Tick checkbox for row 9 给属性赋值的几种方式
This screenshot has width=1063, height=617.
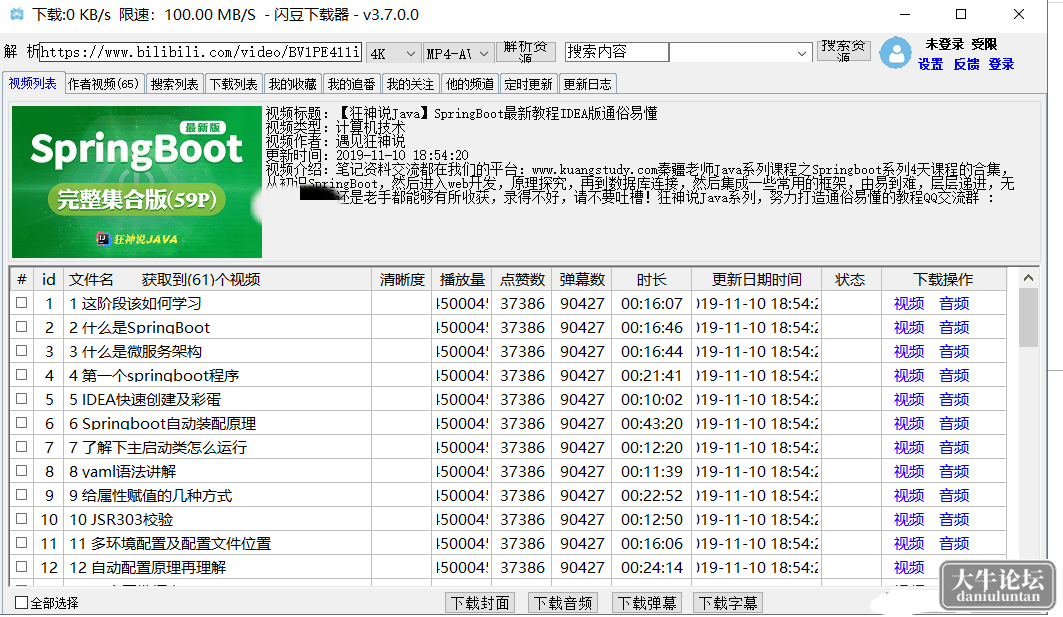point(22,495)
